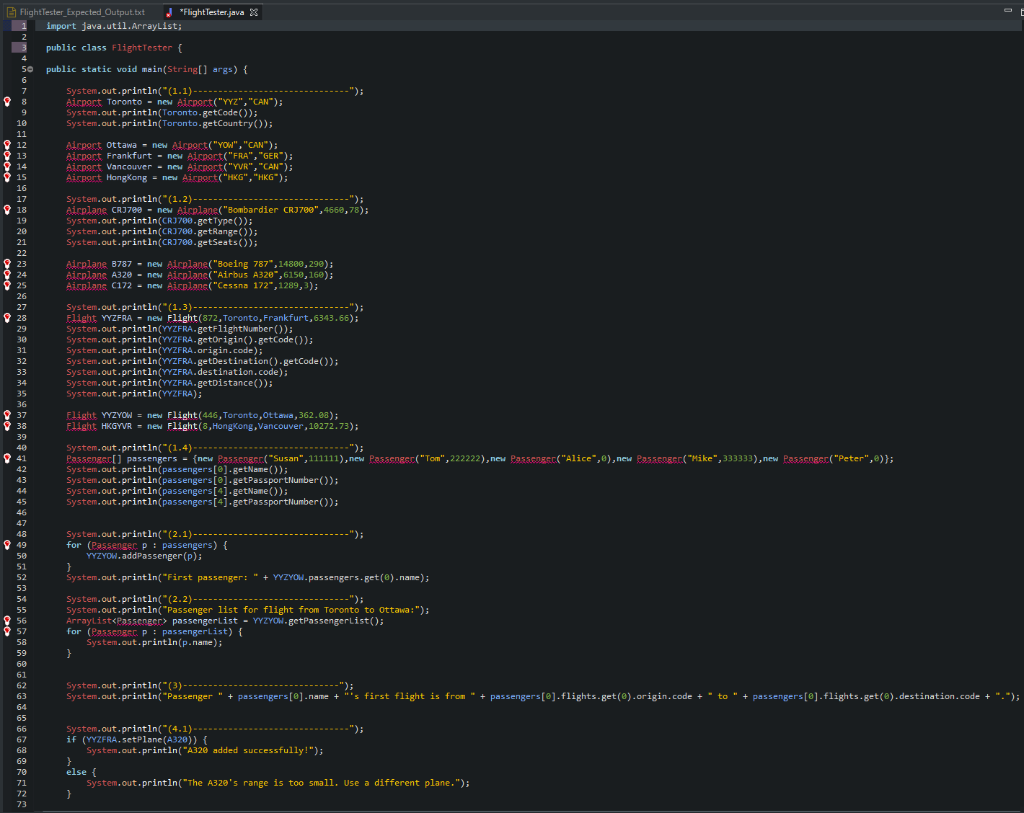
Task: Click the error marker beside Airplane CRJ700 declaration
Action: click(x=7, y=209)
